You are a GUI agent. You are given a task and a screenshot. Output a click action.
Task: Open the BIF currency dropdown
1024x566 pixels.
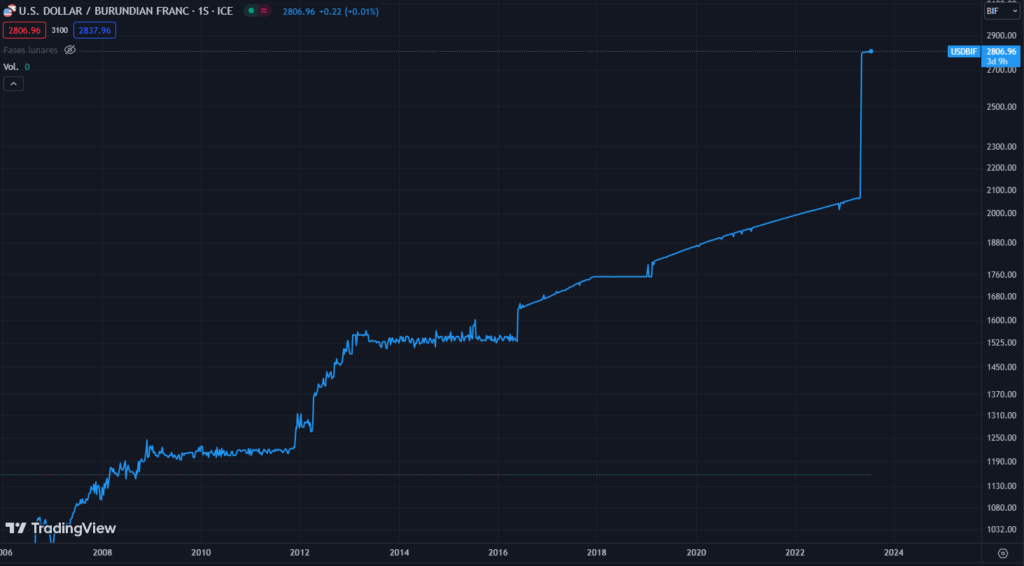coord(1002,11)
